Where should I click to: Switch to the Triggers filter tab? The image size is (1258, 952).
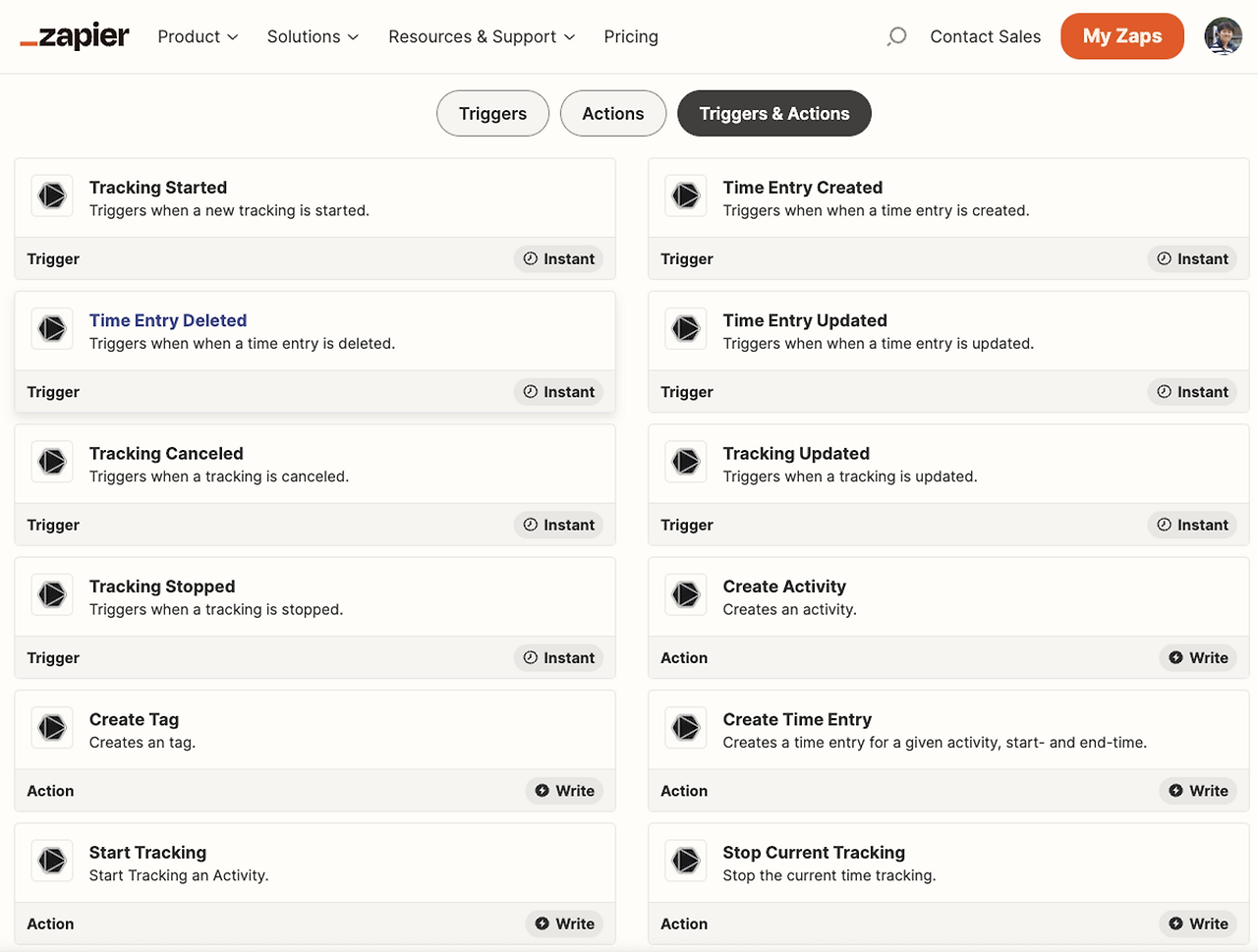point(492,114)
